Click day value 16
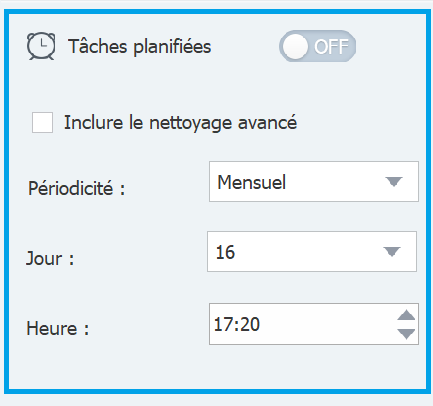The height and width of the screenshot is (406, 433). pos(225,252)
